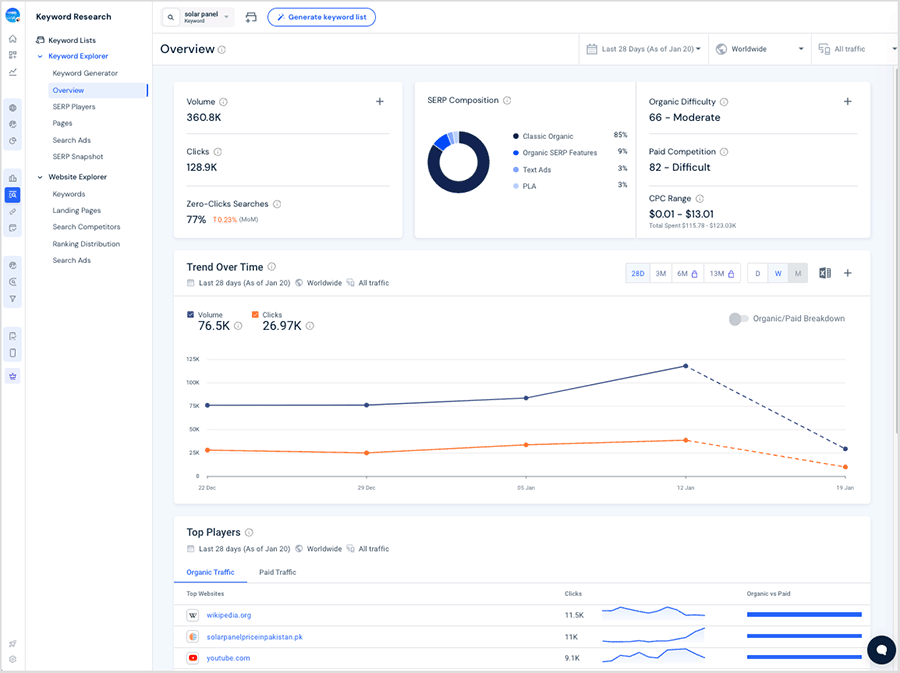Click the Organic SERP Features legend dot

coord(515,153)
